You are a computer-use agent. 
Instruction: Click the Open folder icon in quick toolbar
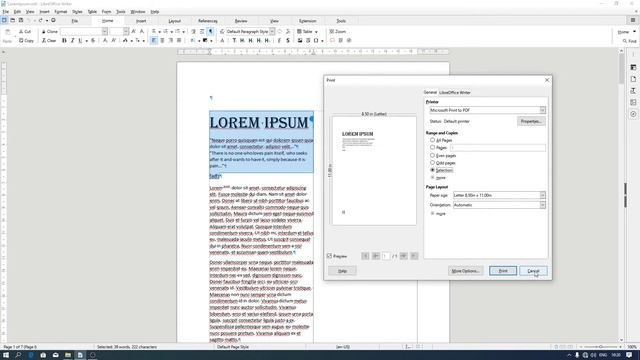[13, 20]
